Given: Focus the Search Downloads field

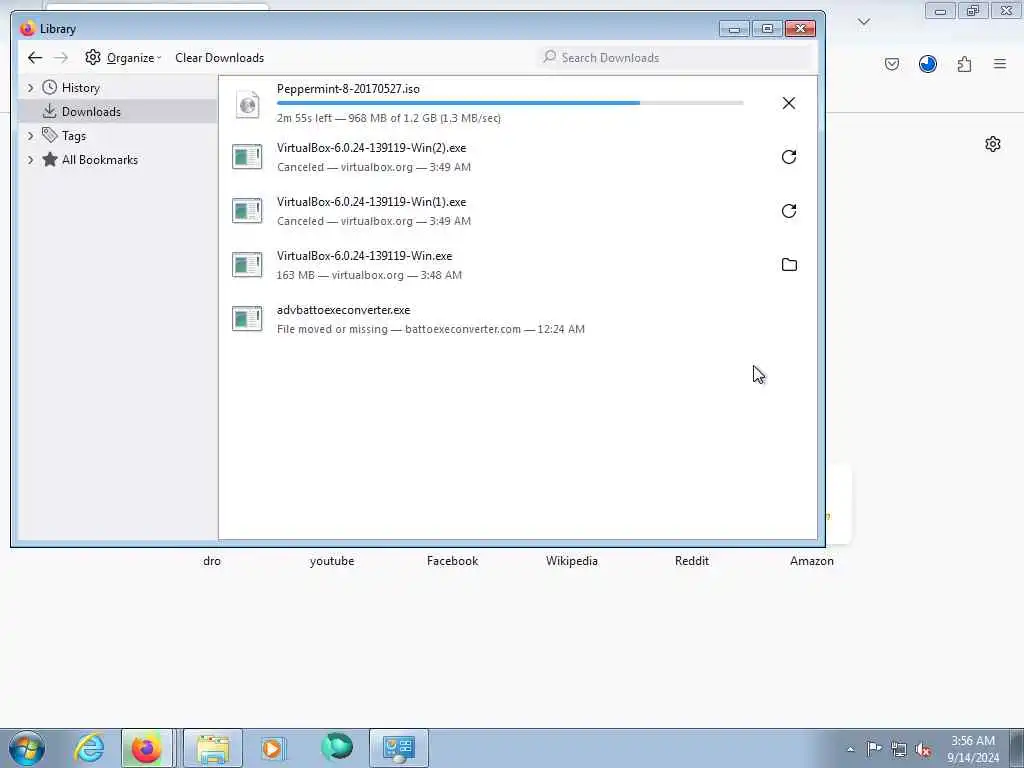Looking at the screenshot, I should [x=675, y=57].
